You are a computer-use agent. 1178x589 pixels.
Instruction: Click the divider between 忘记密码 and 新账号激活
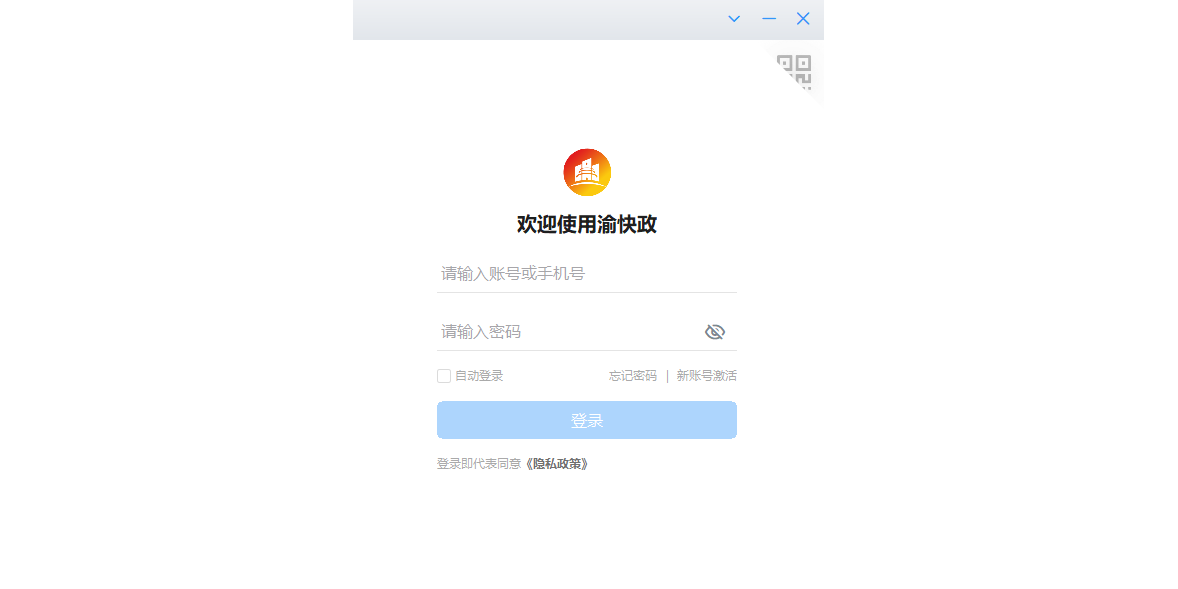point(667,376)
